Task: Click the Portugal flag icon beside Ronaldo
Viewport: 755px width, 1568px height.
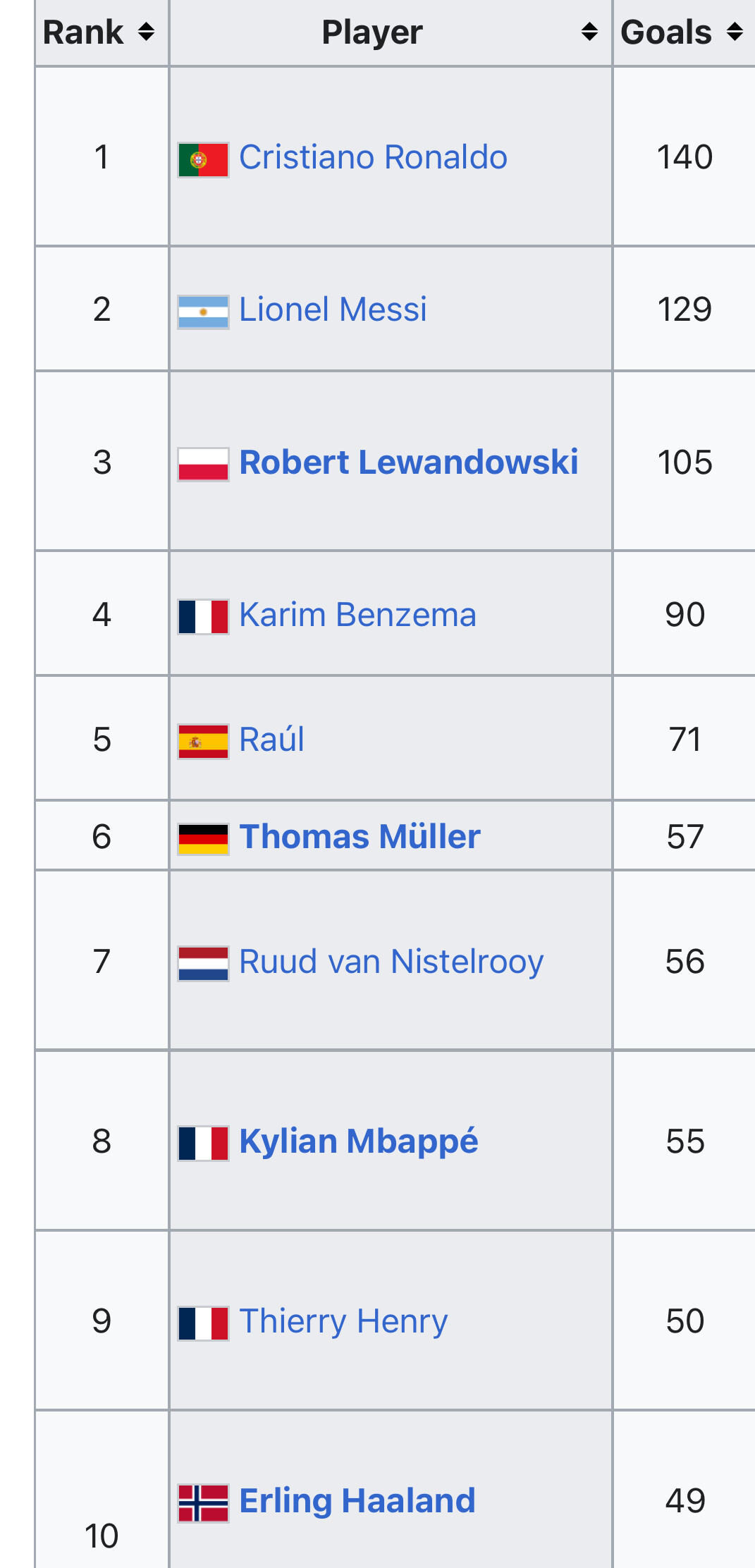Action: [203, 159]
